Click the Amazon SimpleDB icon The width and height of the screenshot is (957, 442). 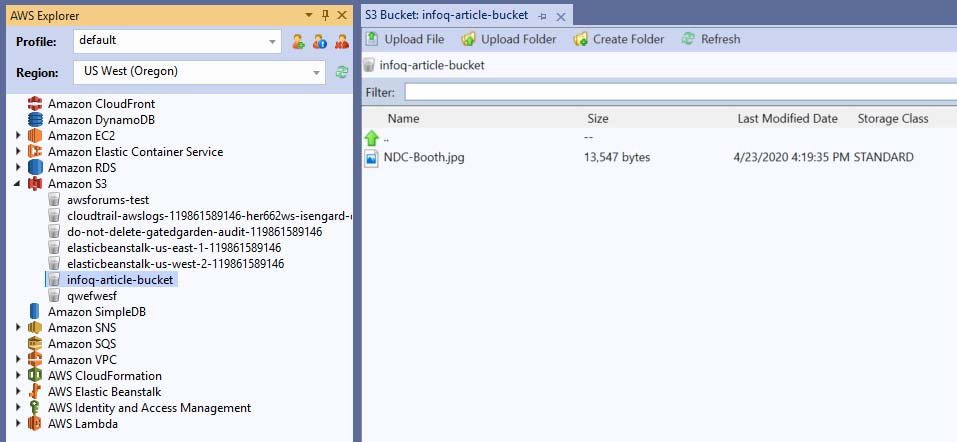tap(35, 311)
